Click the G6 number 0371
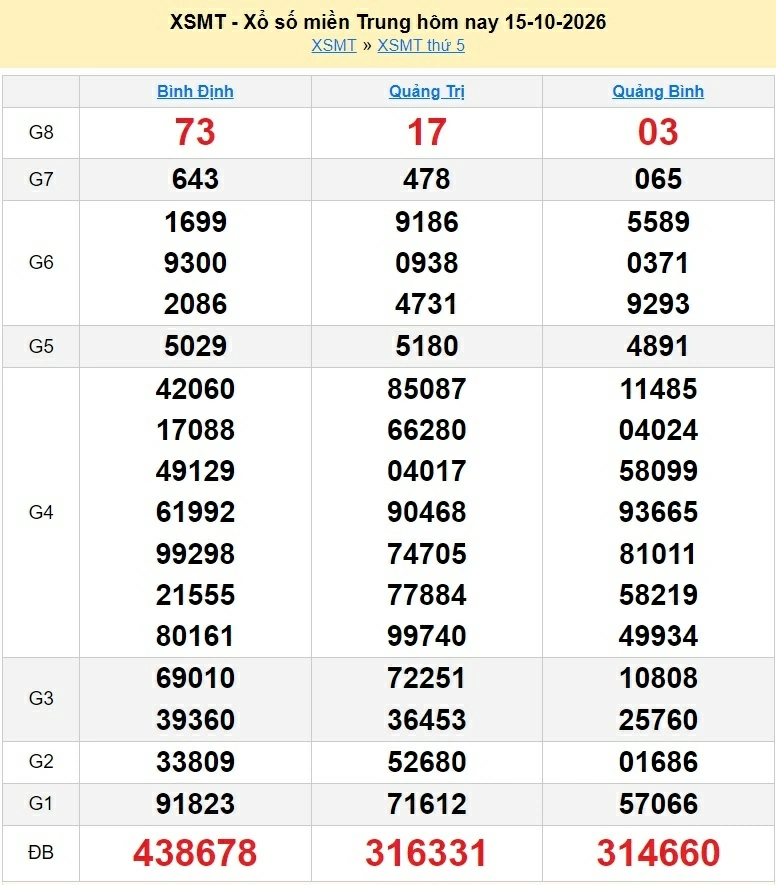 [658, 263]
